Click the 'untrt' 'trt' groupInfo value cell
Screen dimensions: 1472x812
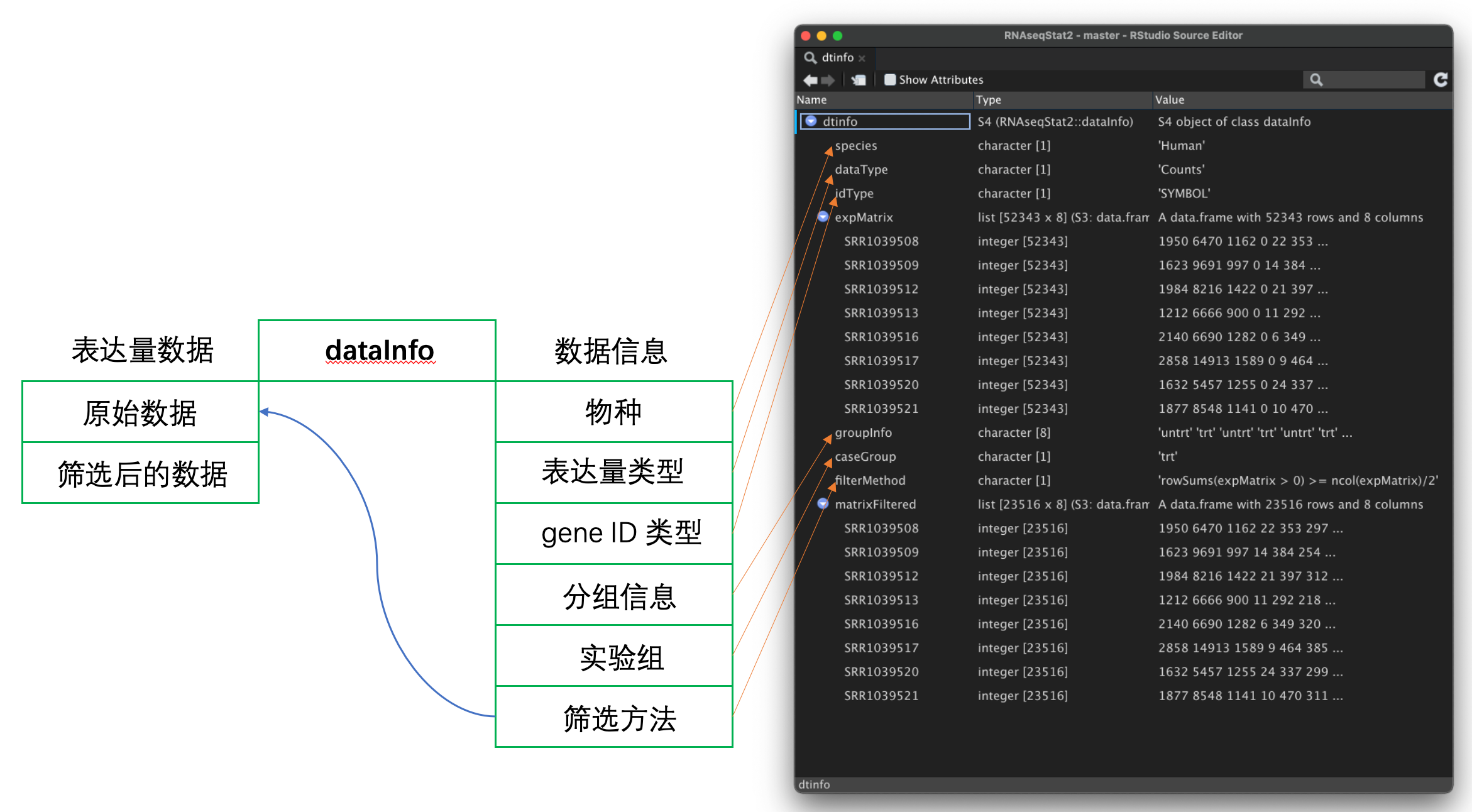click(1255, 432)
